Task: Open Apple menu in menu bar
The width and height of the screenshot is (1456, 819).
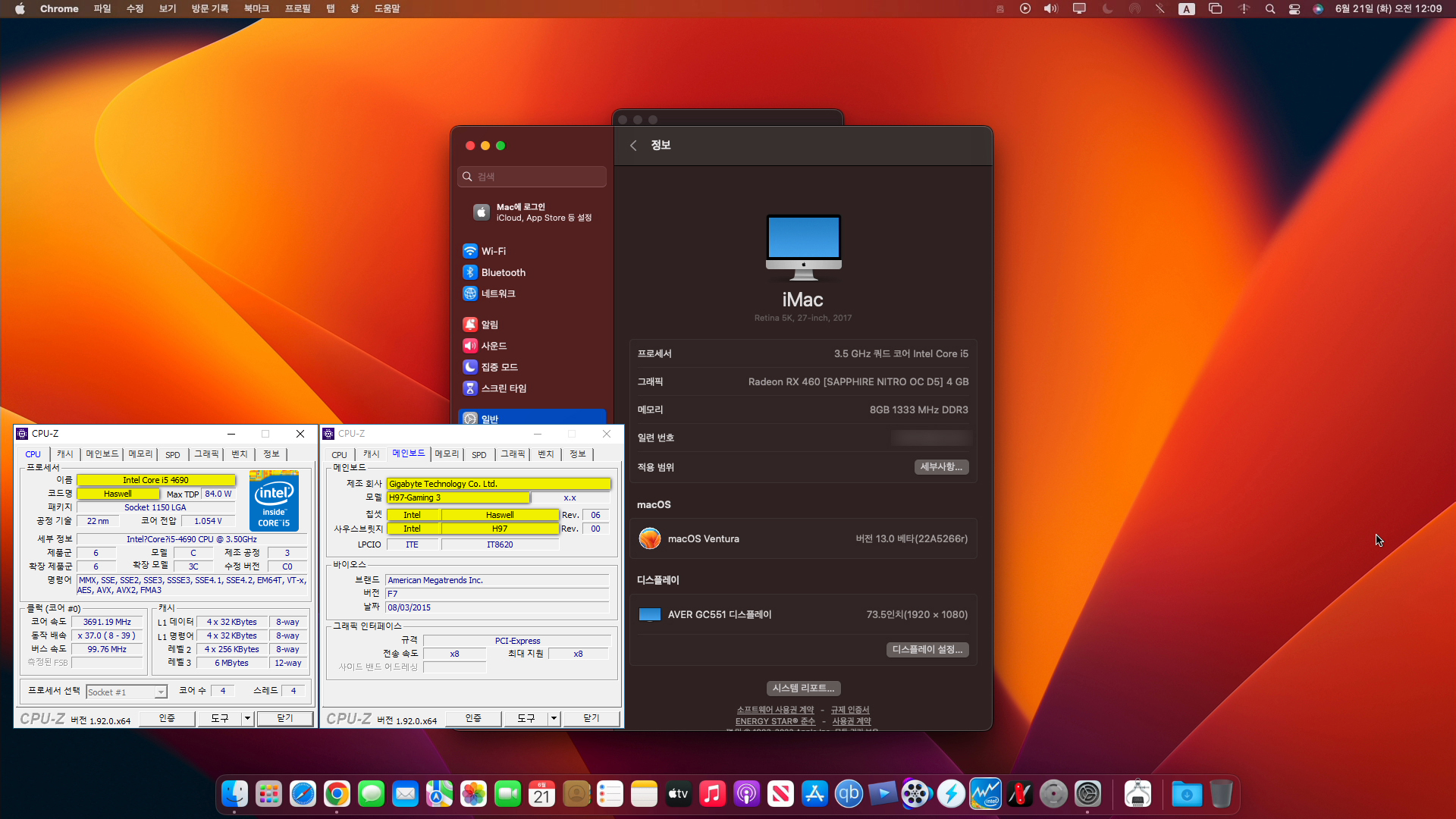Action: [x=20, y=9]
